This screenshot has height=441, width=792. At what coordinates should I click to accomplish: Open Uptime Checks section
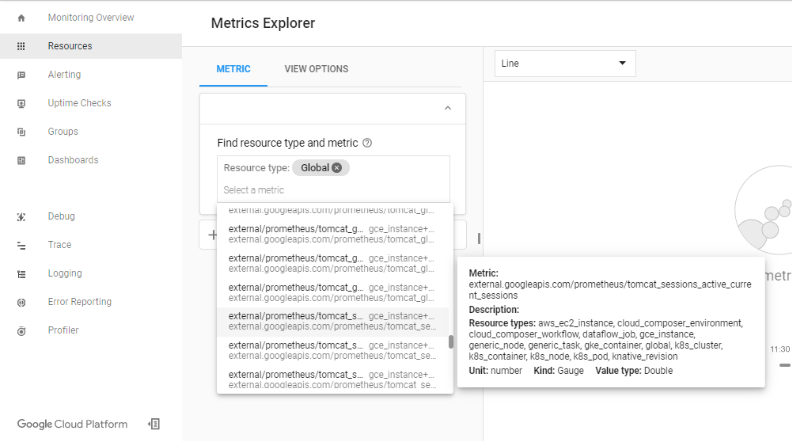(79, 103)
